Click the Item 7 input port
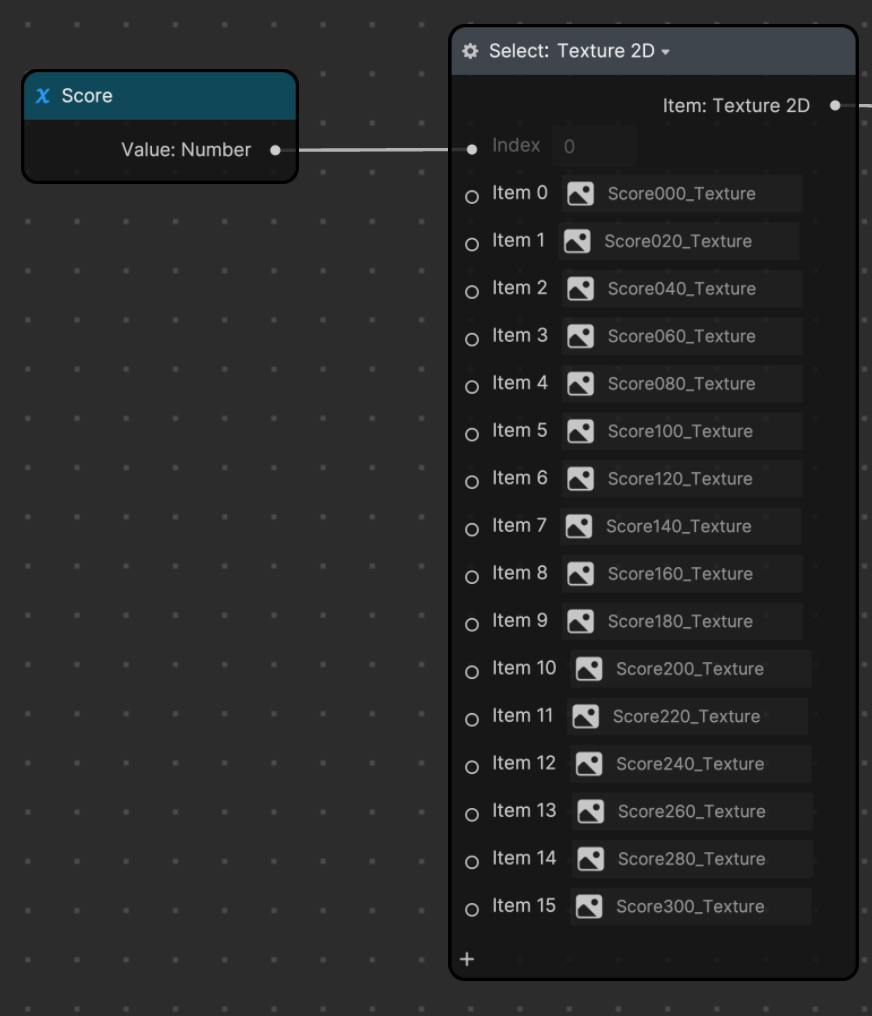Image resolution: width=872 pixels, height=1016 pixels. (472, 529)
